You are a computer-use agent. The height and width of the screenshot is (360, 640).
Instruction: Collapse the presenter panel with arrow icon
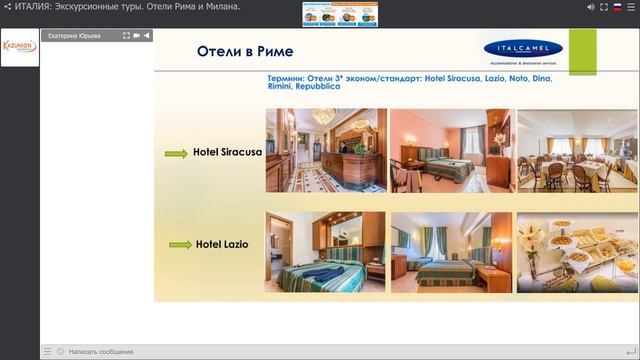pos(147,36)
